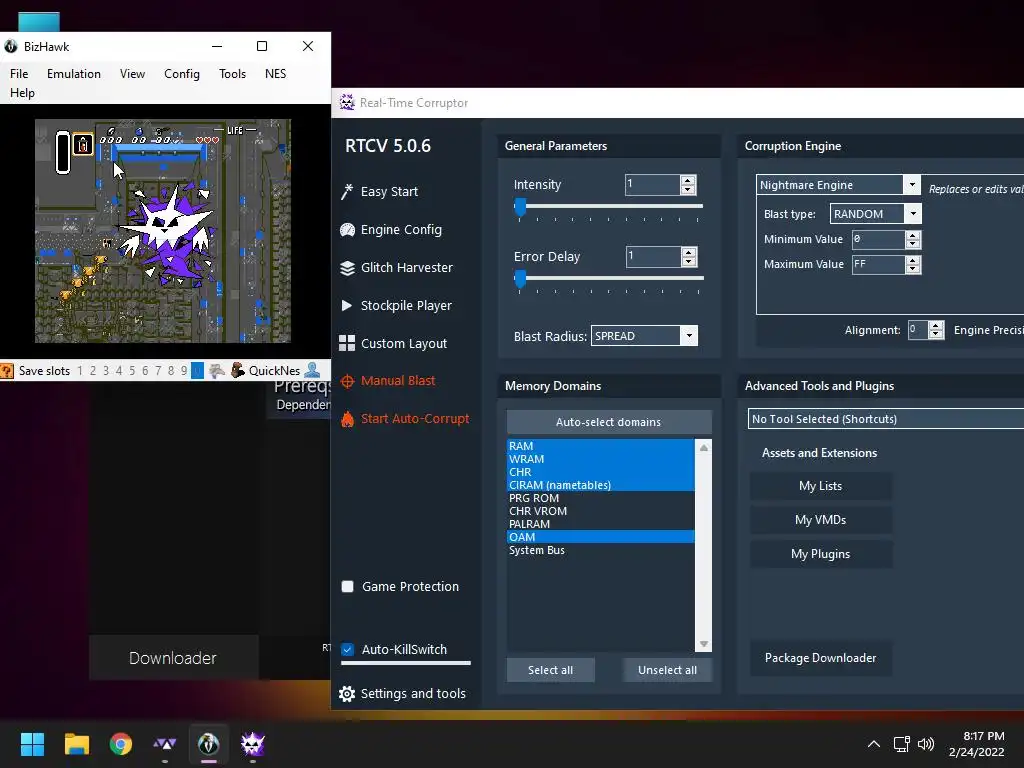Deselect RAM memory domain

pyautogui.click(x=600, y=446)
